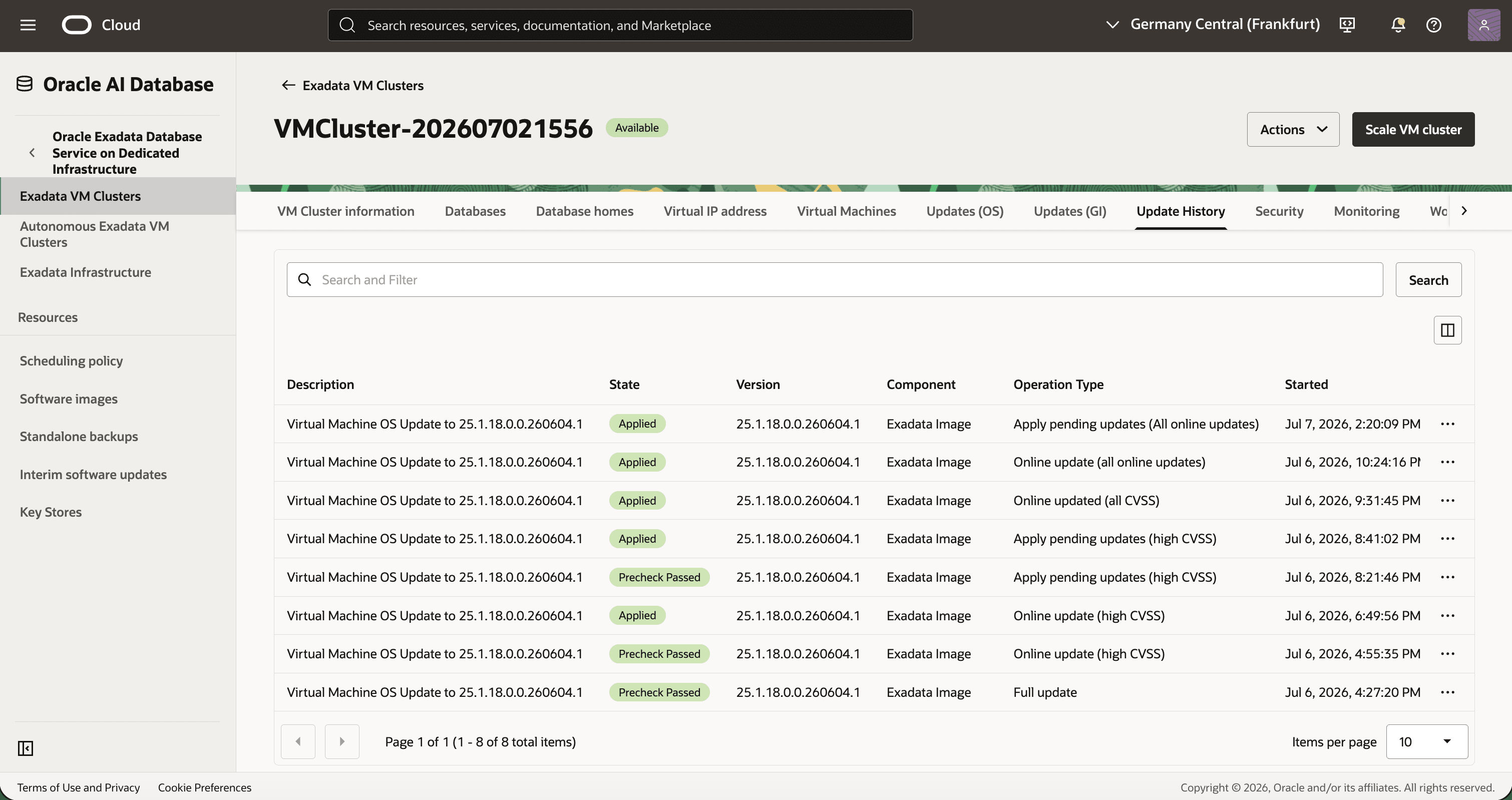Focus the global search resources field
The width and height of the screenshot is (1512, 800).
[620, 25]
